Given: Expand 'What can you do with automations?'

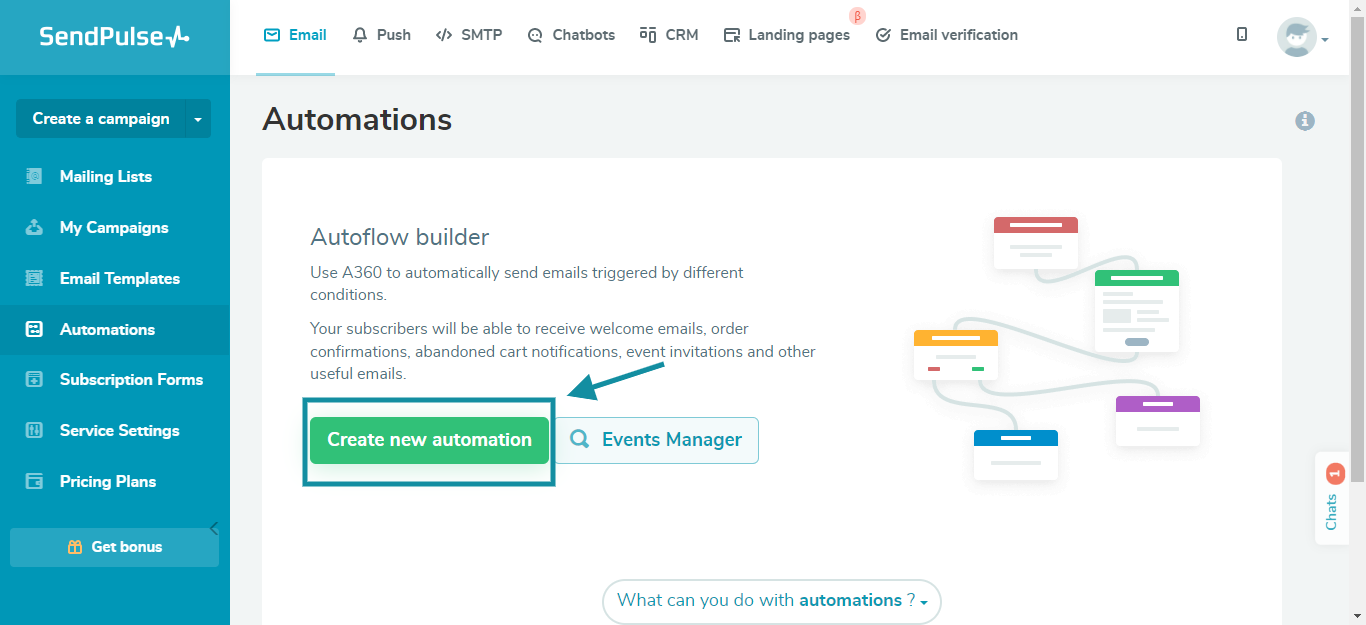Looking at the screenshot, I should coord(770,601).
